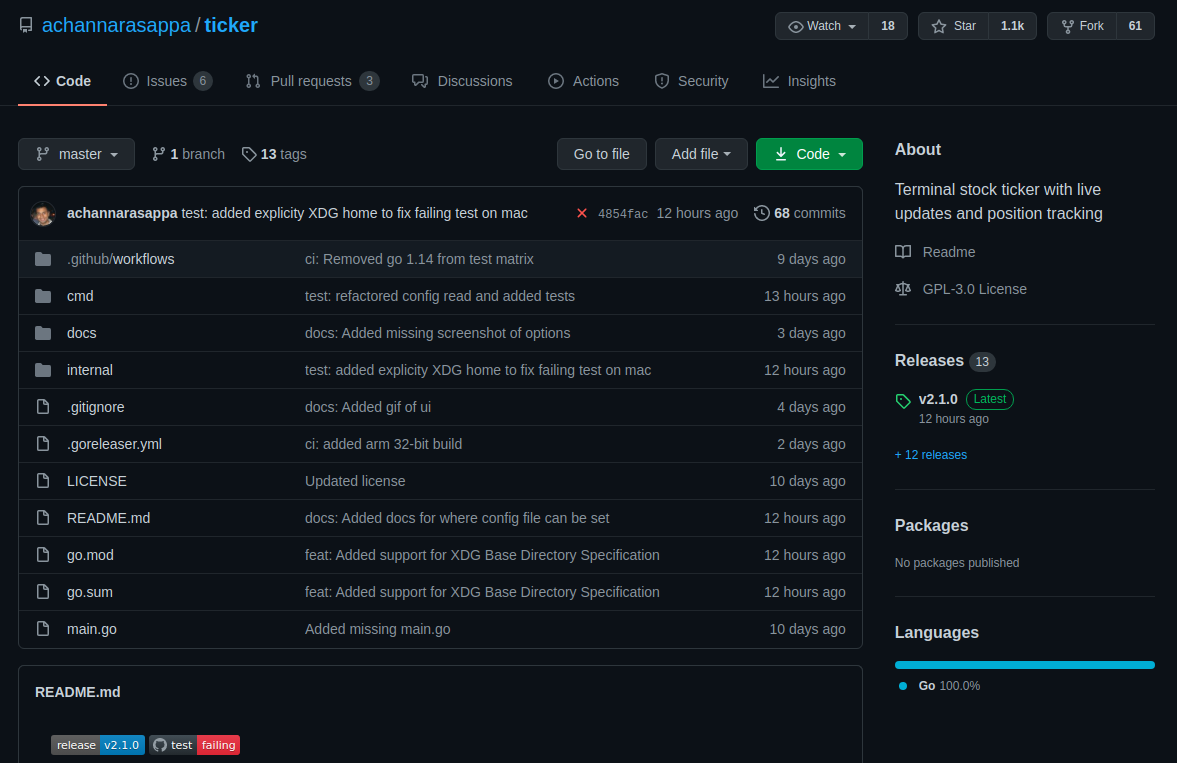Click the file icon next to go.mod
The height and width of the screenshot is (763, 1177).
tap(43, 555)
